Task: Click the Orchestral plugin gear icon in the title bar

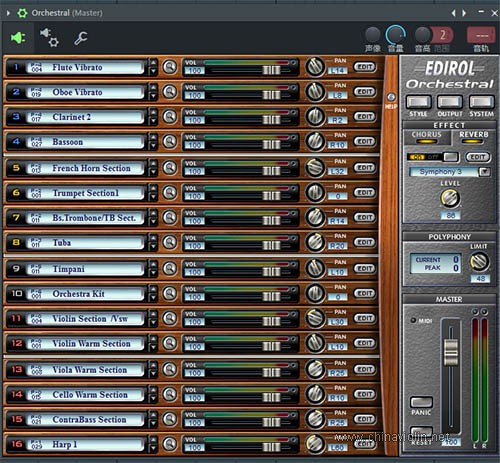Action: pyautogui.click(x=22, y=13)
